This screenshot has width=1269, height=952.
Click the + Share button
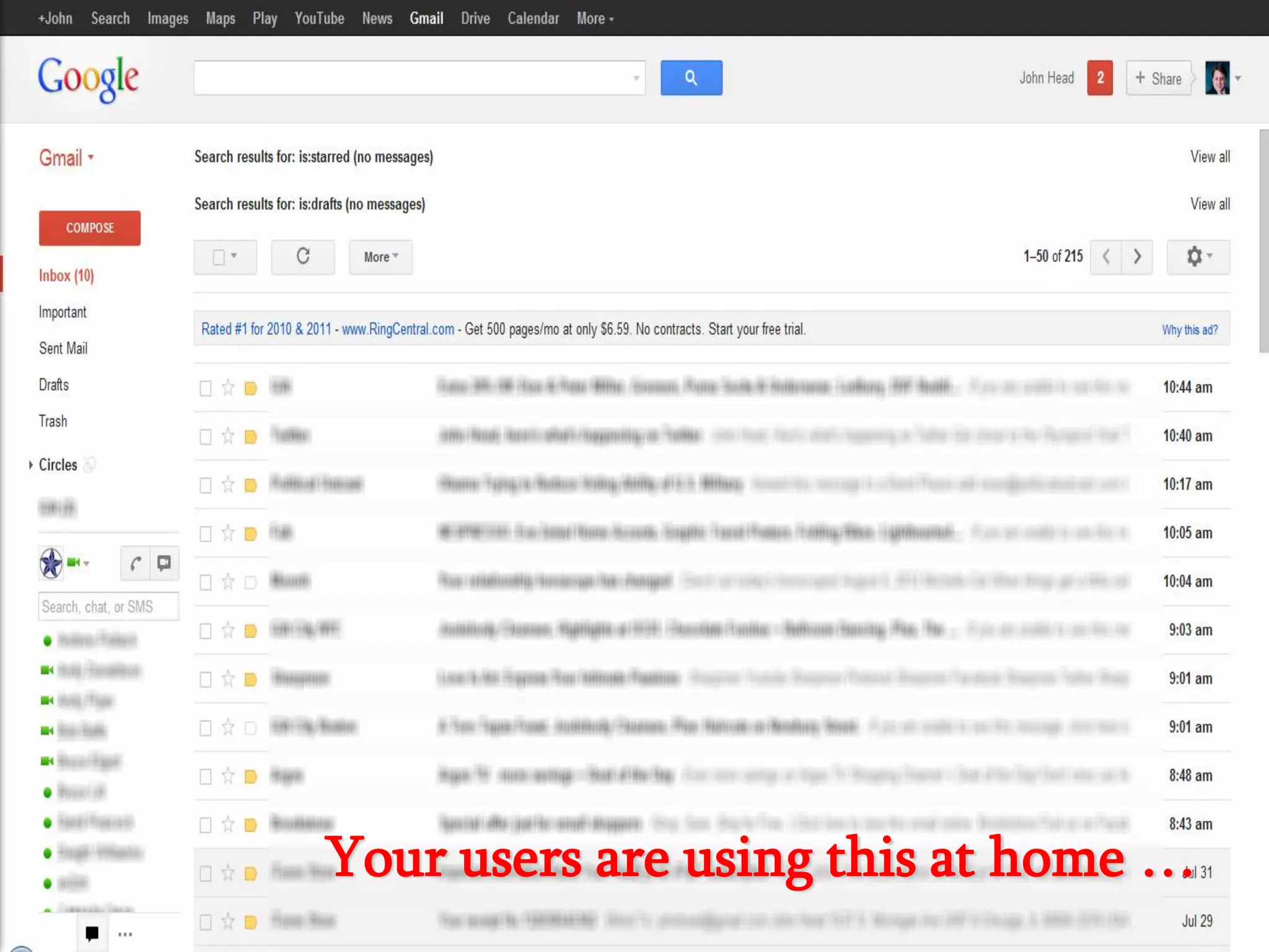[1159, 78]
